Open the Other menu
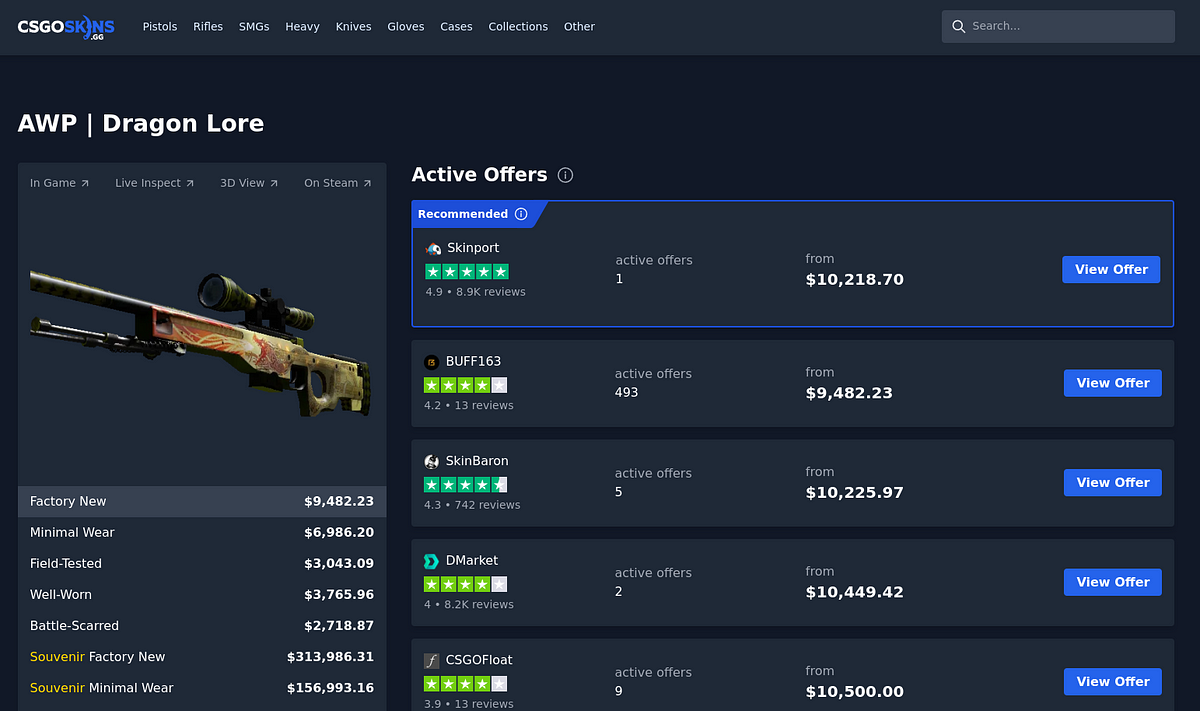The height and width of the screenshot is (711, 1200). (579, 27)
